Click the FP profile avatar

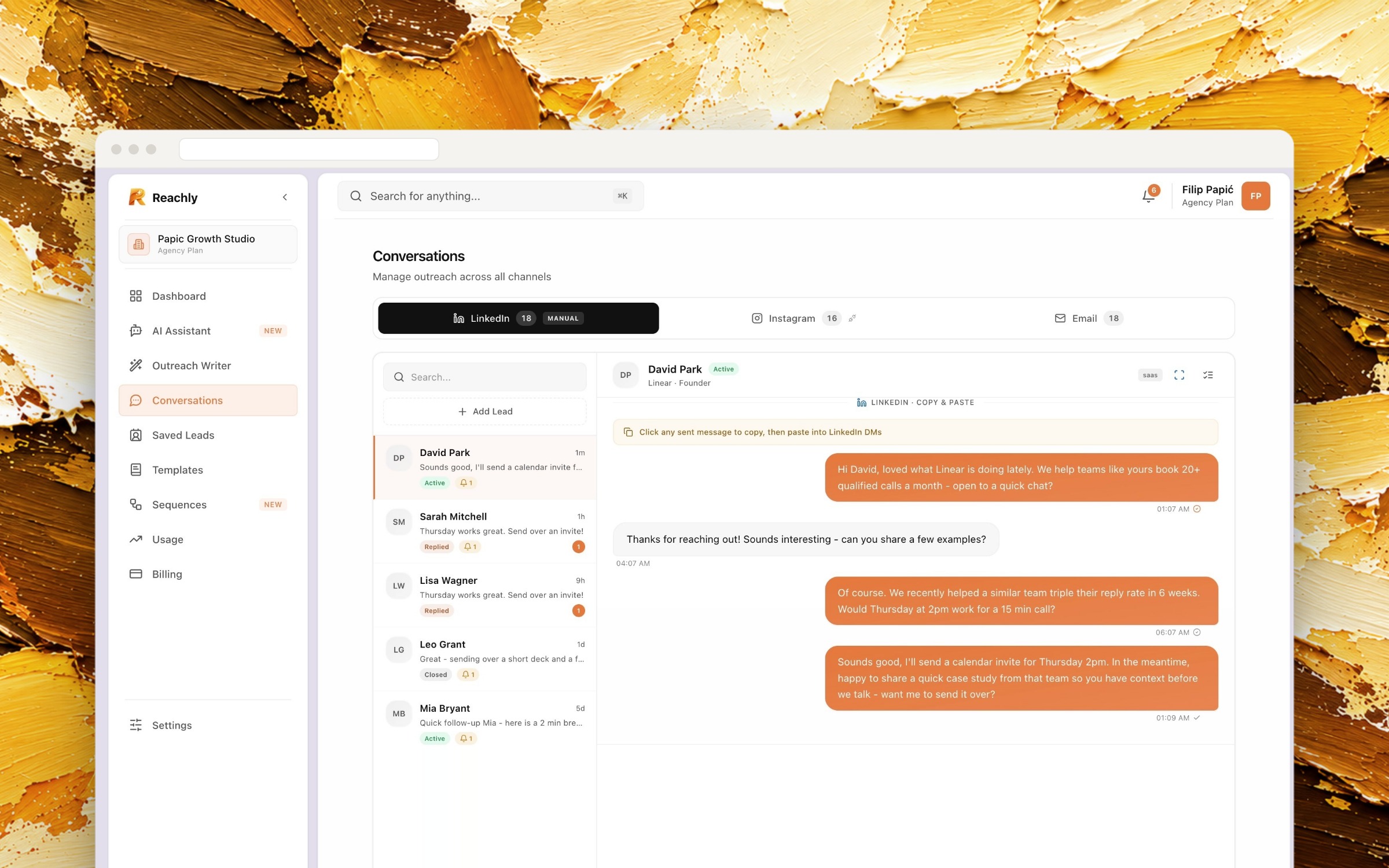1255,196
